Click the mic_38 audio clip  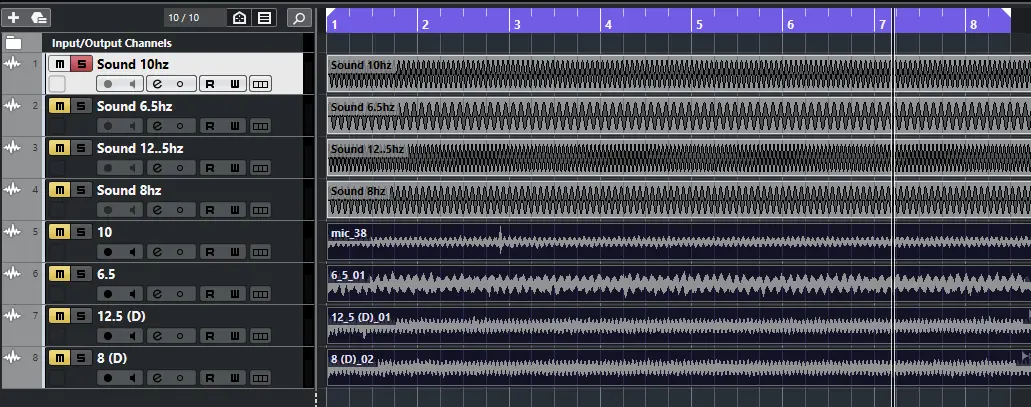point(600,242)
